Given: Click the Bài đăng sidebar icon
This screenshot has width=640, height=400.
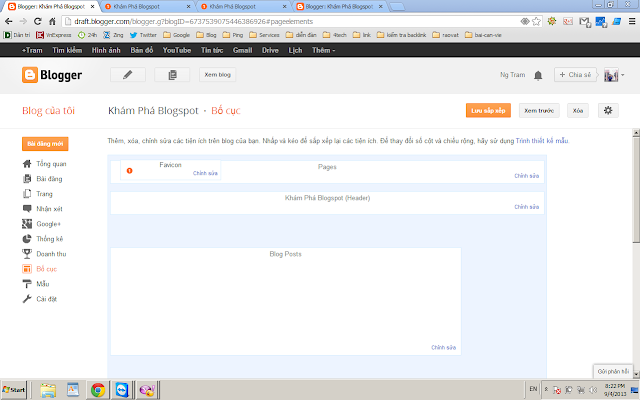Looking at the screenshot, I should click(x=27, y=179).
